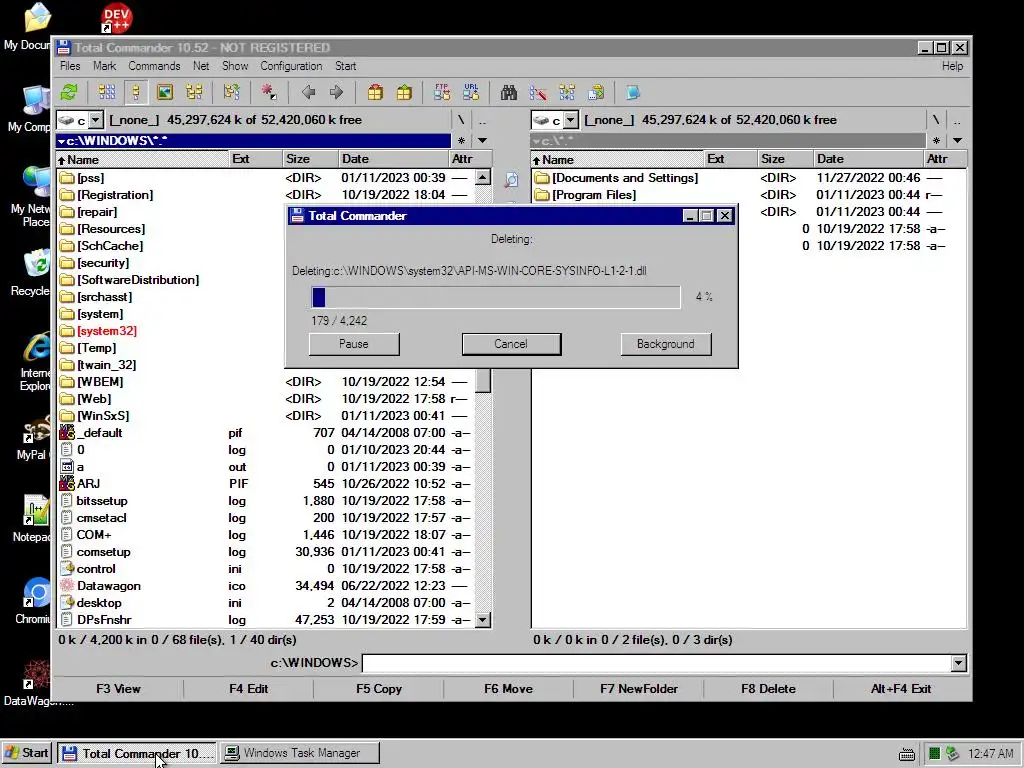
Task: Open the Help menu
Action: [952, 66]
